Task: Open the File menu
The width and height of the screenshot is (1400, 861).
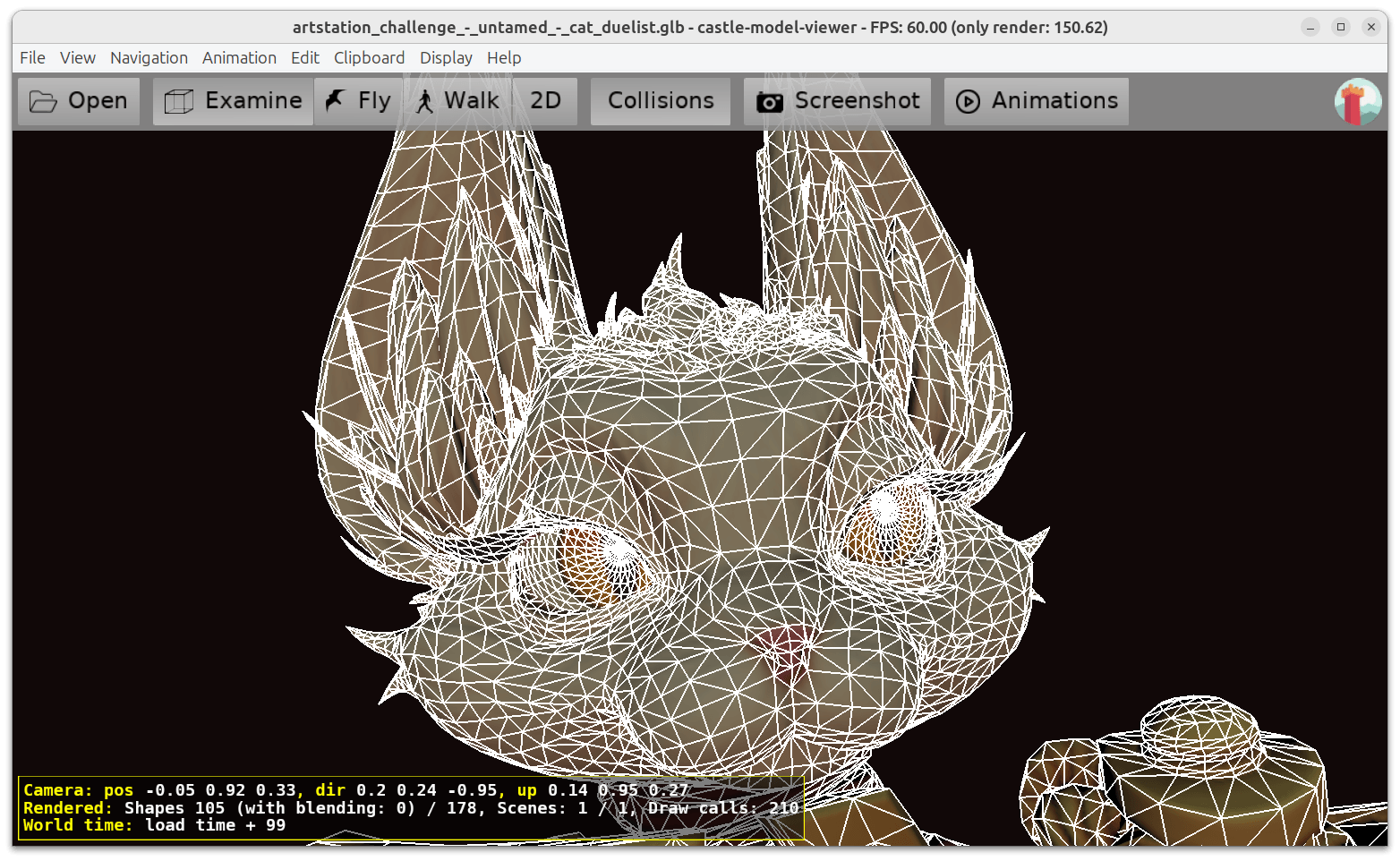Action: pos(32,57)
